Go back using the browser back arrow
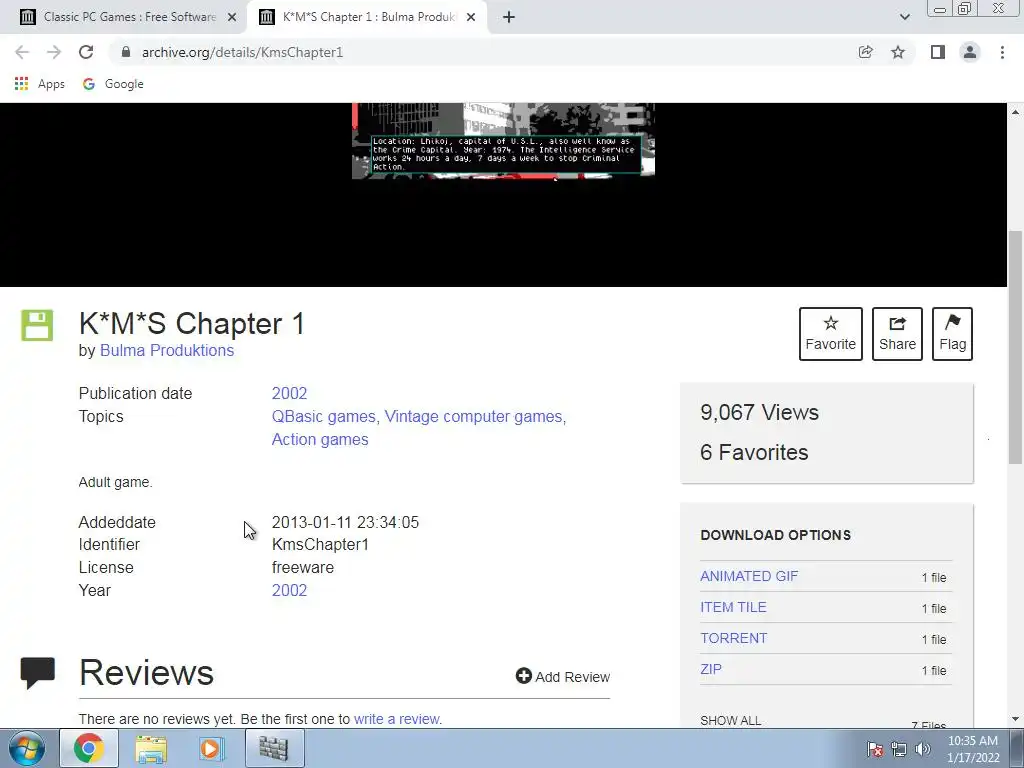 22,52
